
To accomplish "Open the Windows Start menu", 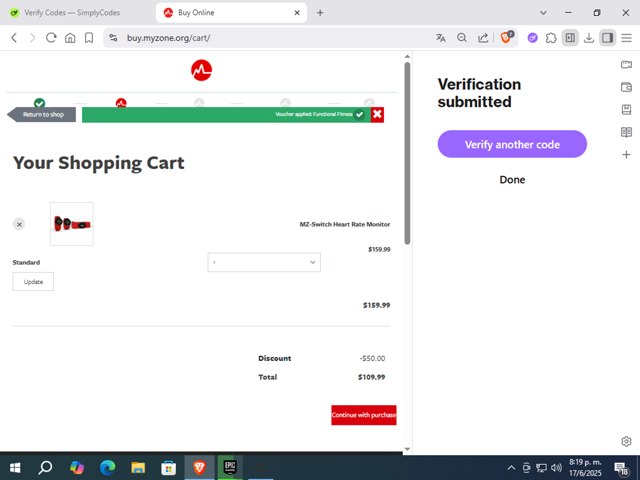I will [15, 467].
